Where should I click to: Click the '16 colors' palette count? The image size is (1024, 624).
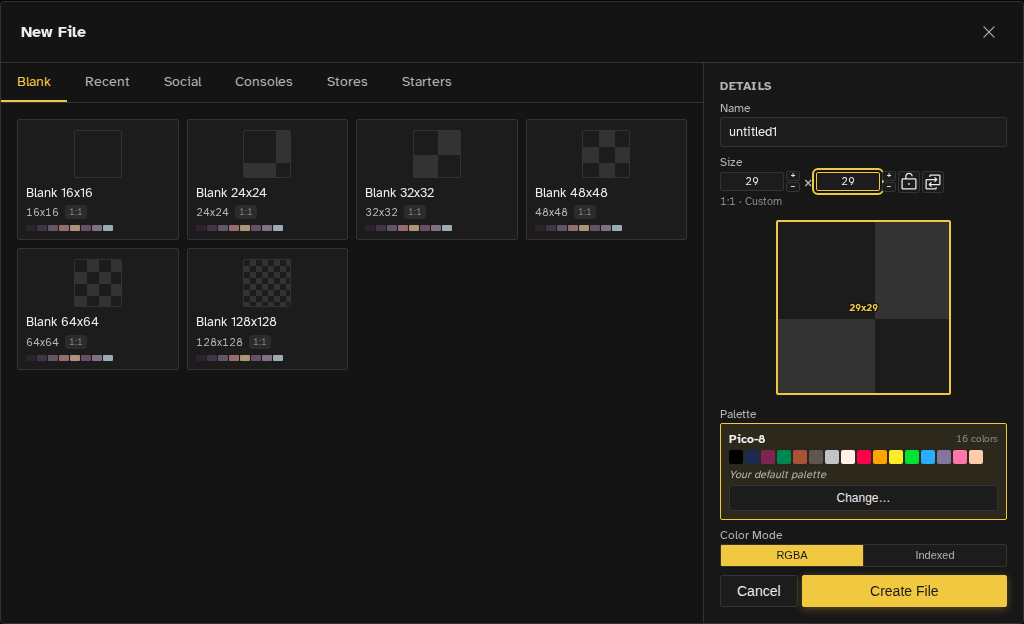pos(976,439)
